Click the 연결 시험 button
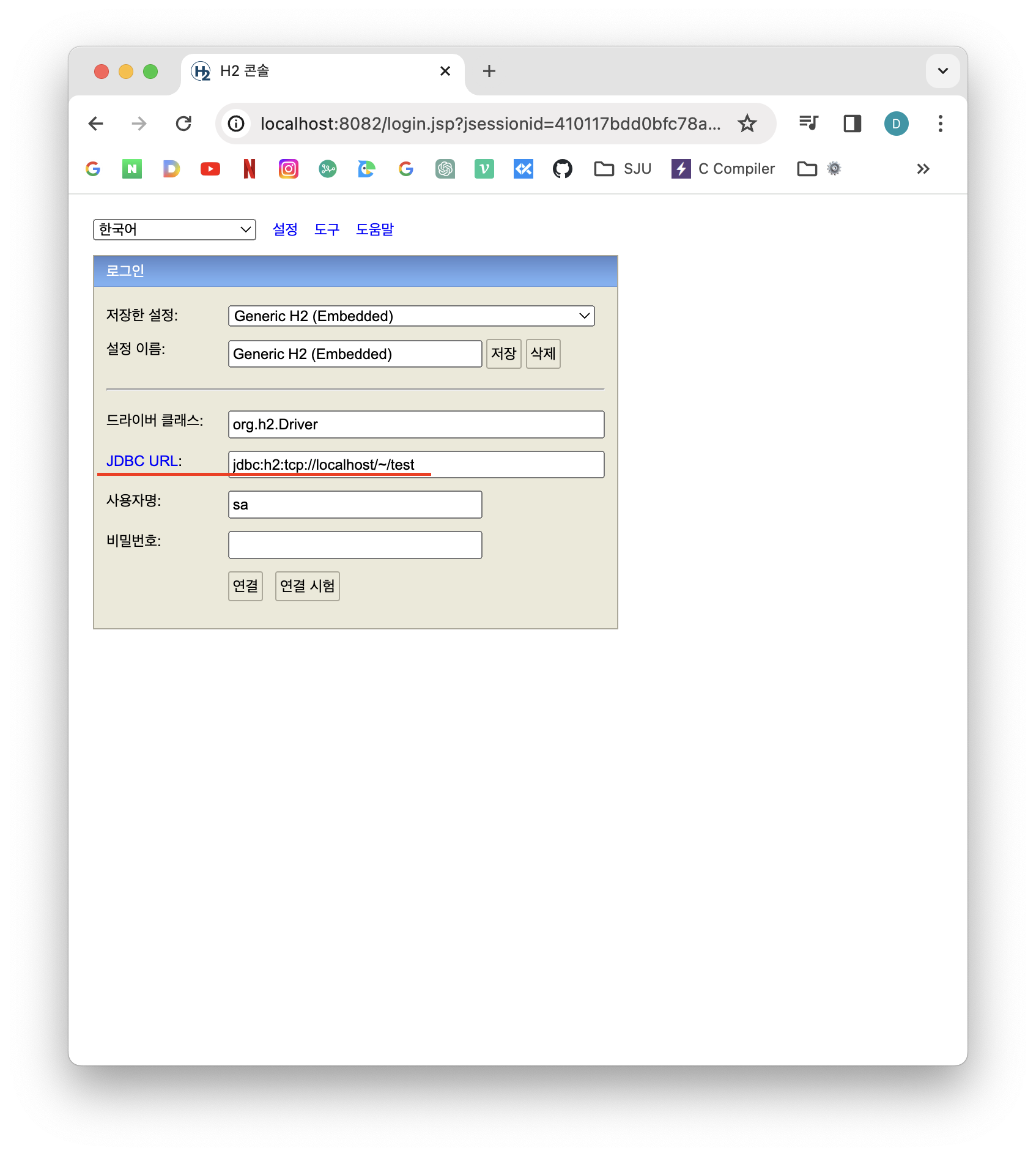Screen dimensions: 1036x1156 [308, 586]
